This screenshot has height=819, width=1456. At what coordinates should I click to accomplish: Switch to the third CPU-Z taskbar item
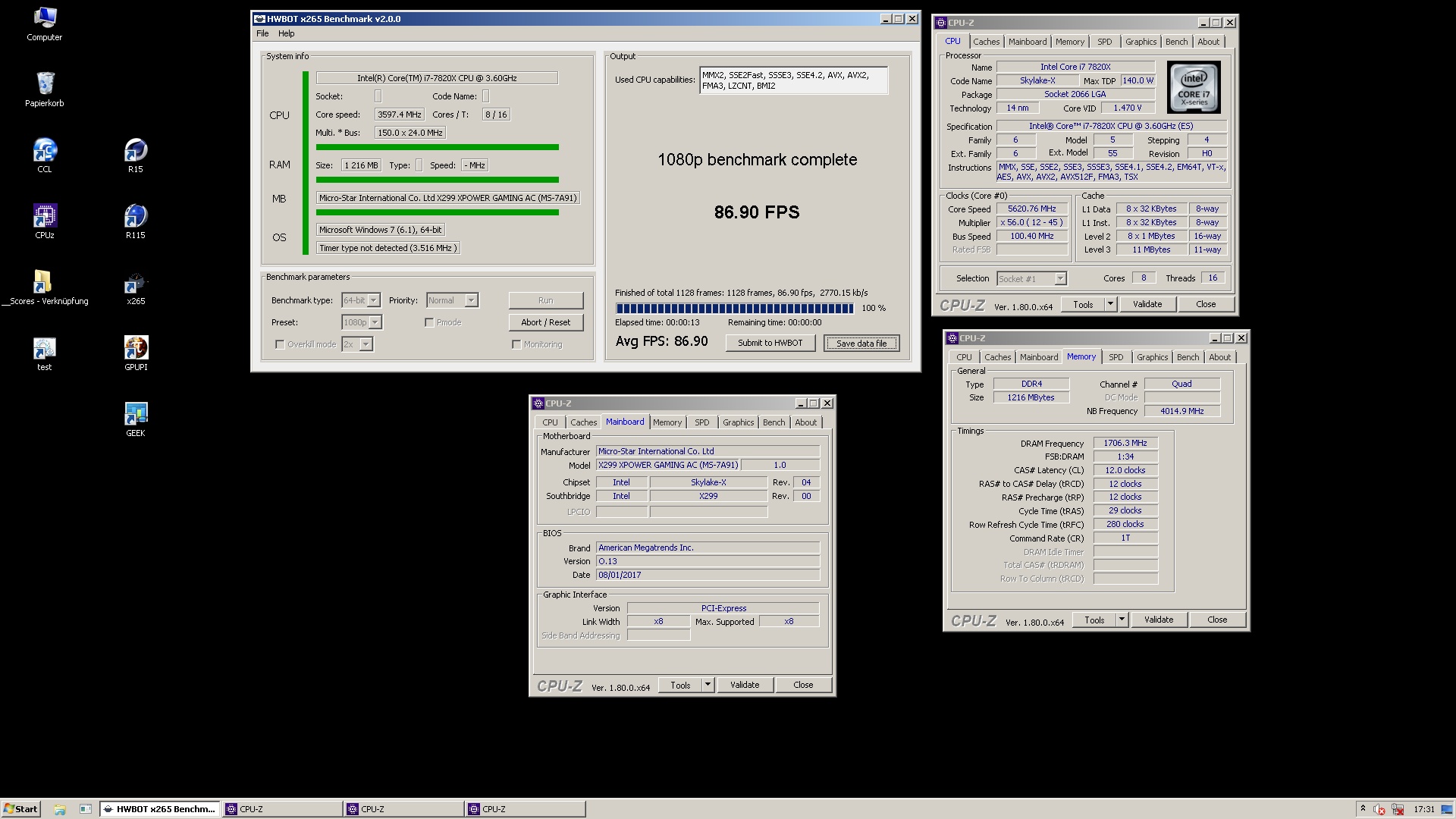[525, 809]
